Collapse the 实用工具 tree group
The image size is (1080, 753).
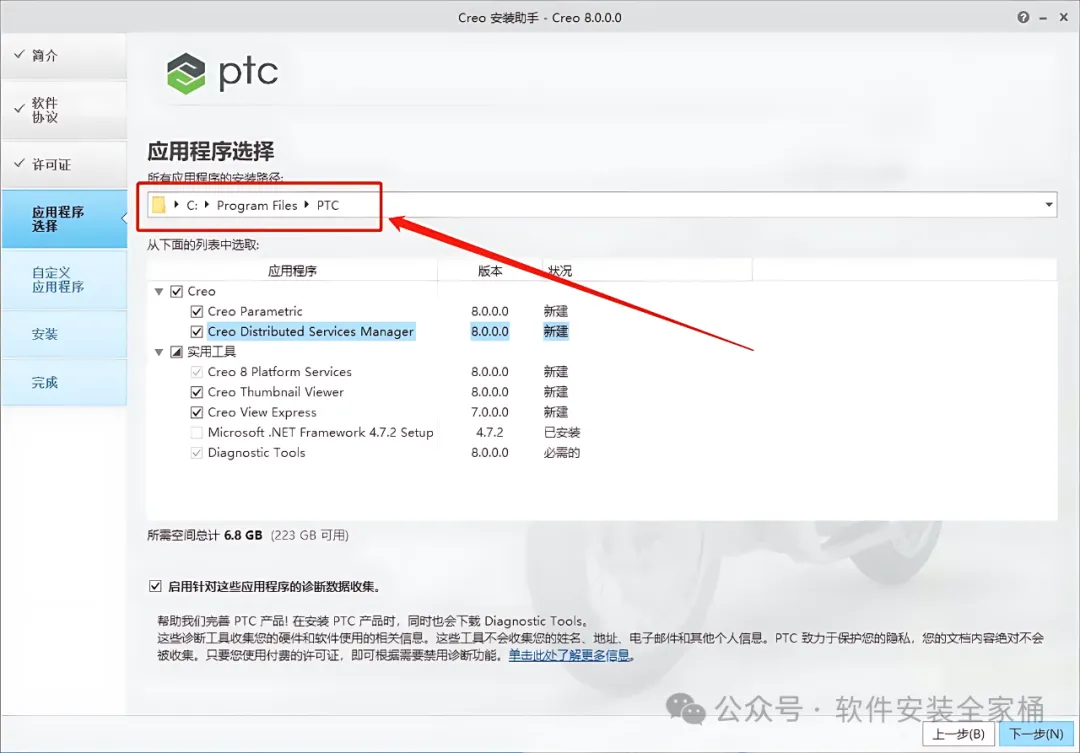[x=159, y=352]
